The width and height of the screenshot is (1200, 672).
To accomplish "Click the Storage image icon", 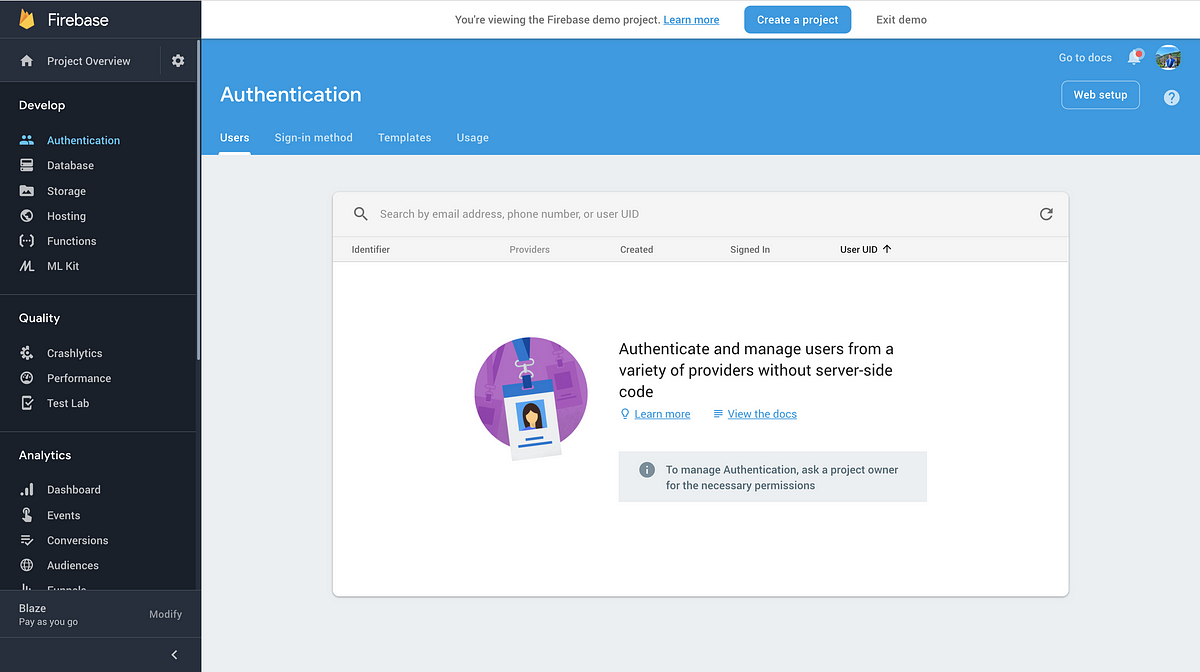I will 27,191.
